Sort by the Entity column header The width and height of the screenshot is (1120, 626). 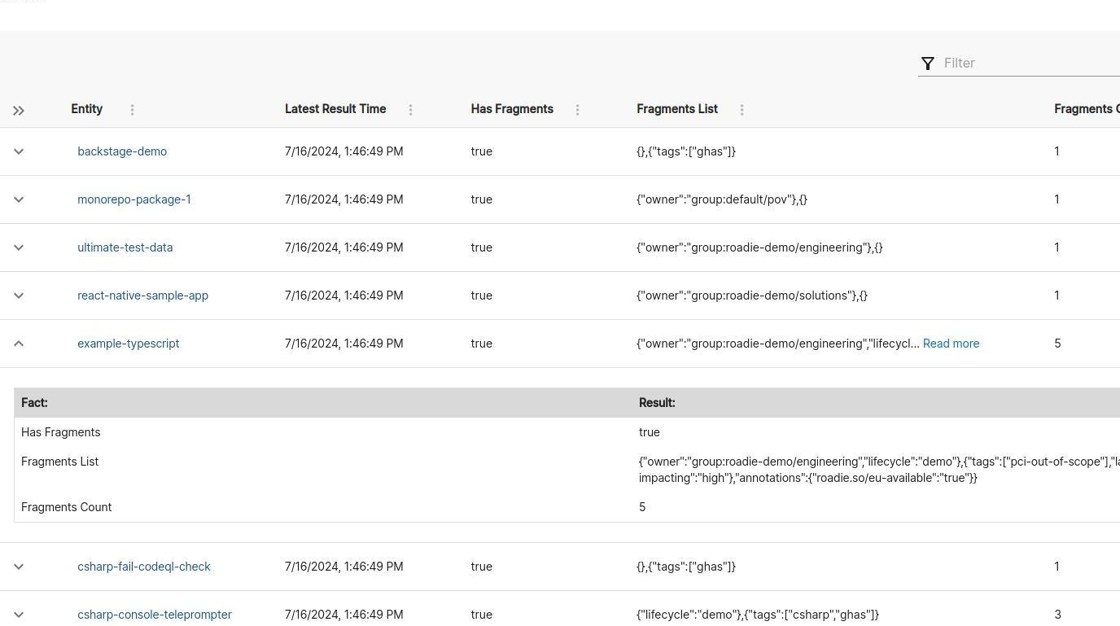tap(86, 109)
